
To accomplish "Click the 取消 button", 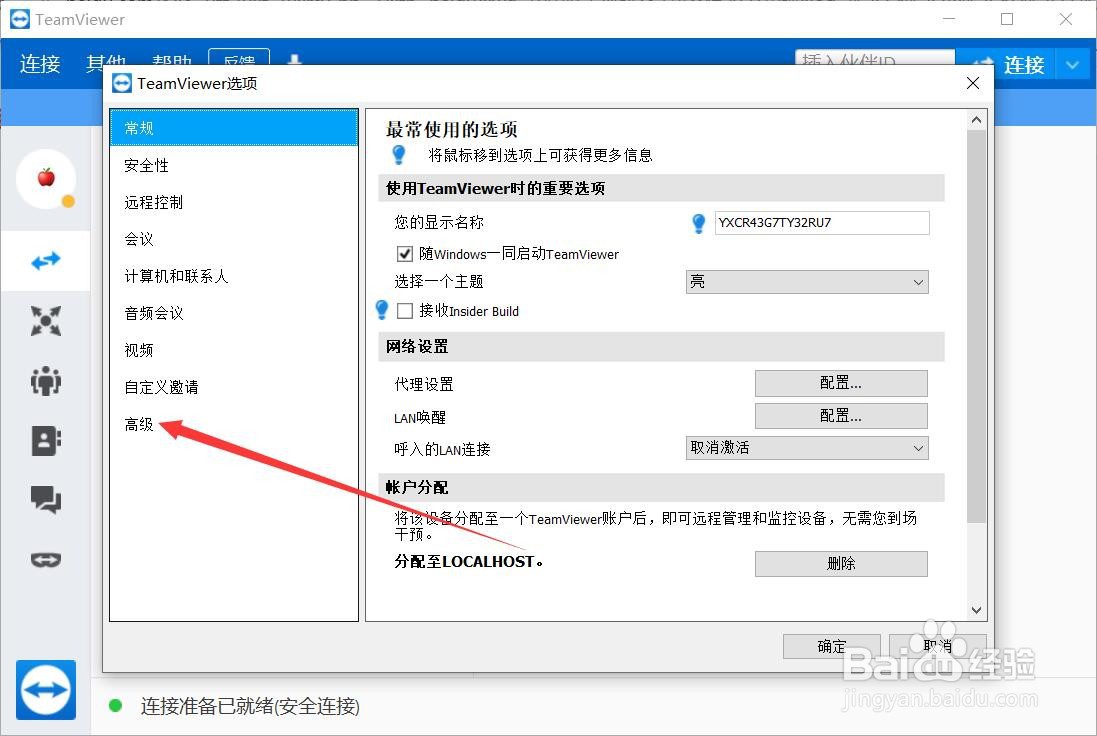I will click(x=937, y=646).
